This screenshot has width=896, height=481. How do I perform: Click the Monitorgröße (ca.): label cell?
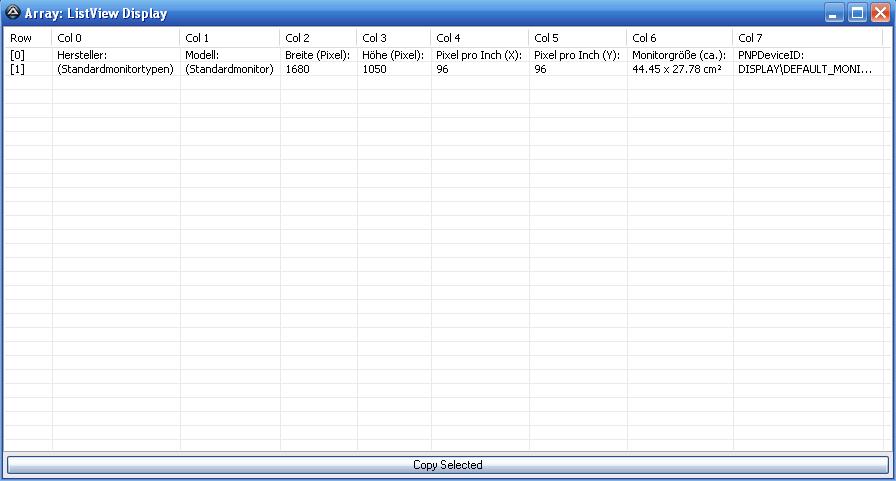[x=678, y=55]
